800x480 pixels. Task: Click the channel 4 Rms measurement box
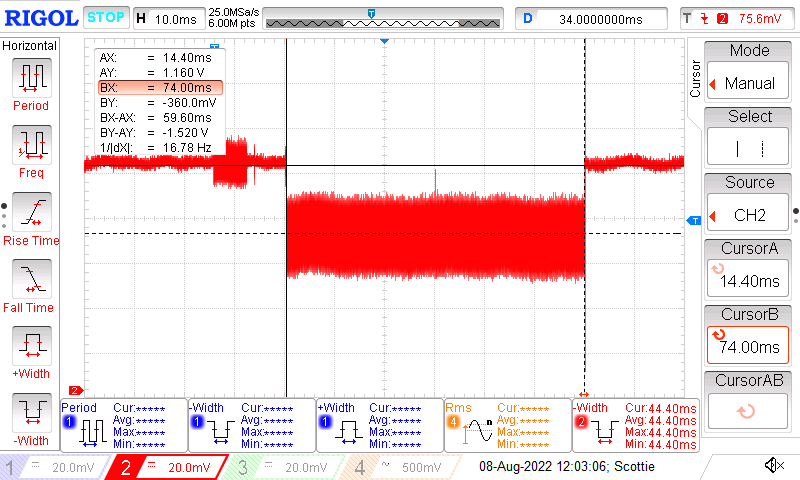point(508,425)
